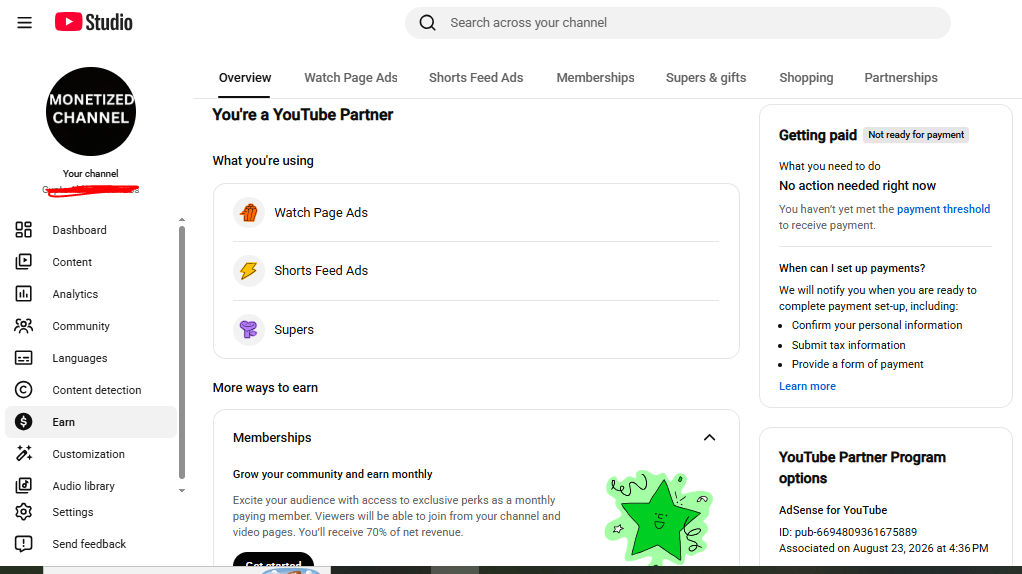Open the Content menu label
Viewport: 1022px width, 574px height.
tap(72, 262)
